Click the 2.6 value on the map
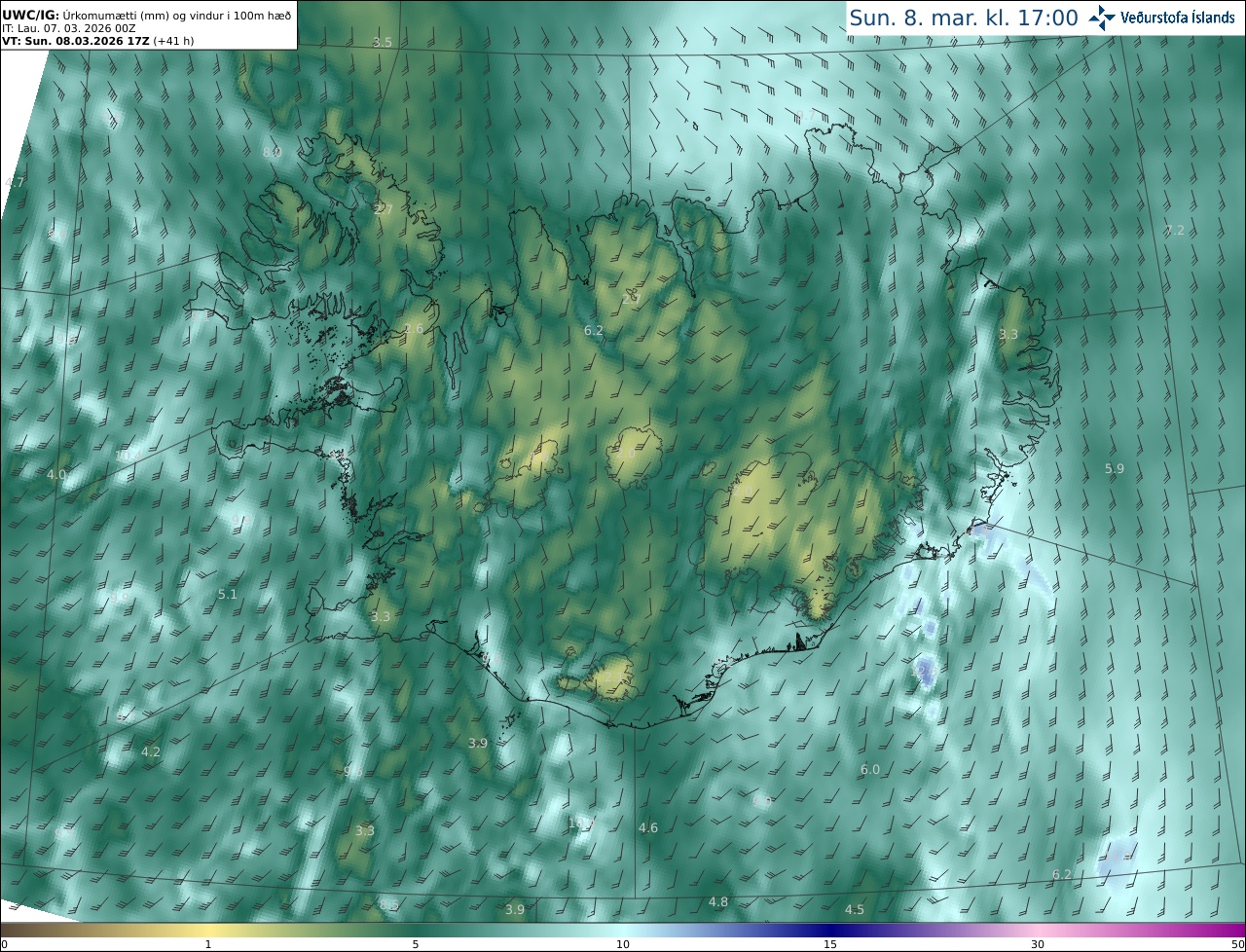Viewport: 1246px width, 952px height. pos(414,329)
